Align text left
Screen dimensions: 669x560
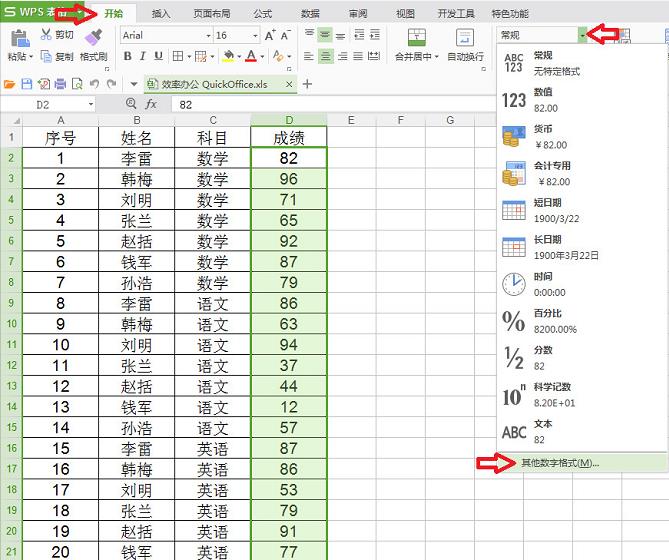pyautogui.click(x=309, y=56)
